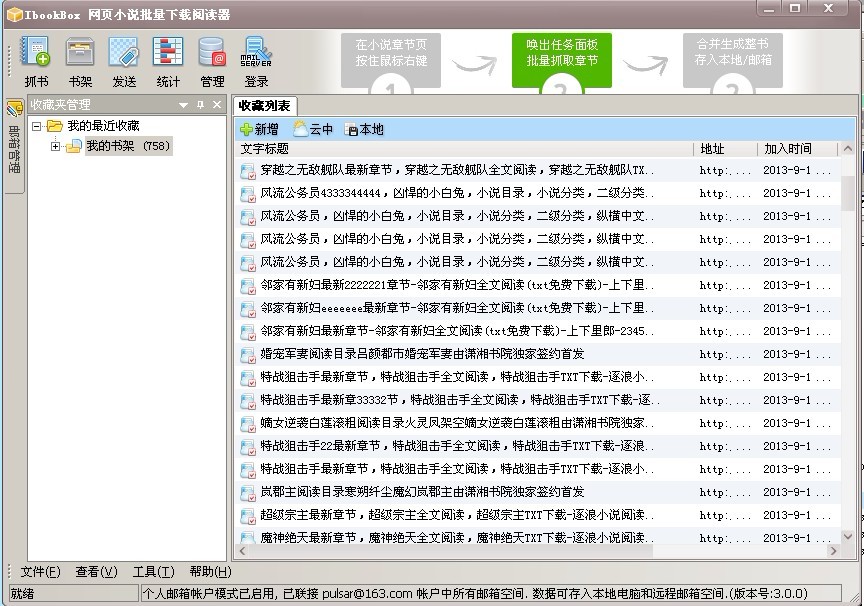Viewport: 864px width, 606px height.
Task: Click the 本地 local button
Action: [363, 128]
